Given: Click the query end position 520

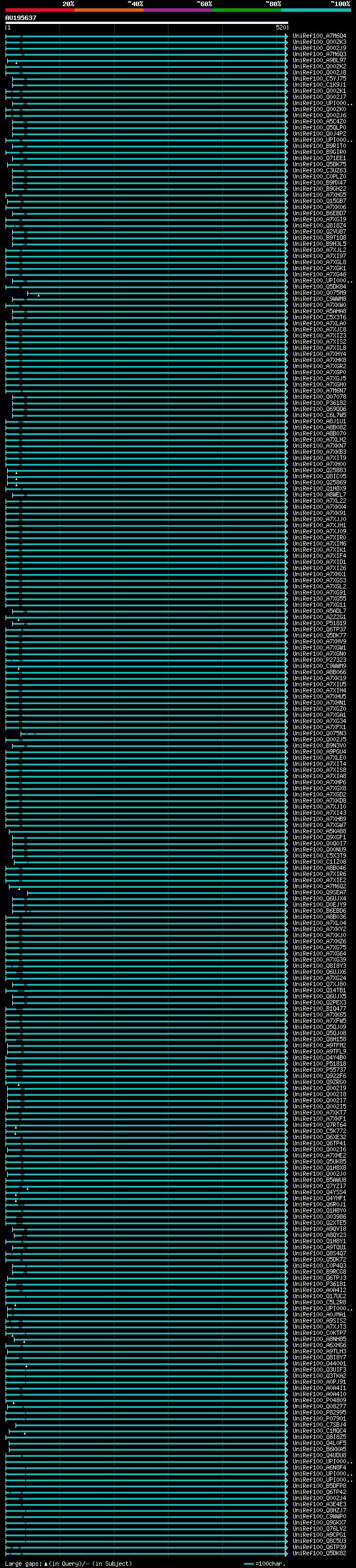Looking at the screenshot, I should tap(280, 27).
